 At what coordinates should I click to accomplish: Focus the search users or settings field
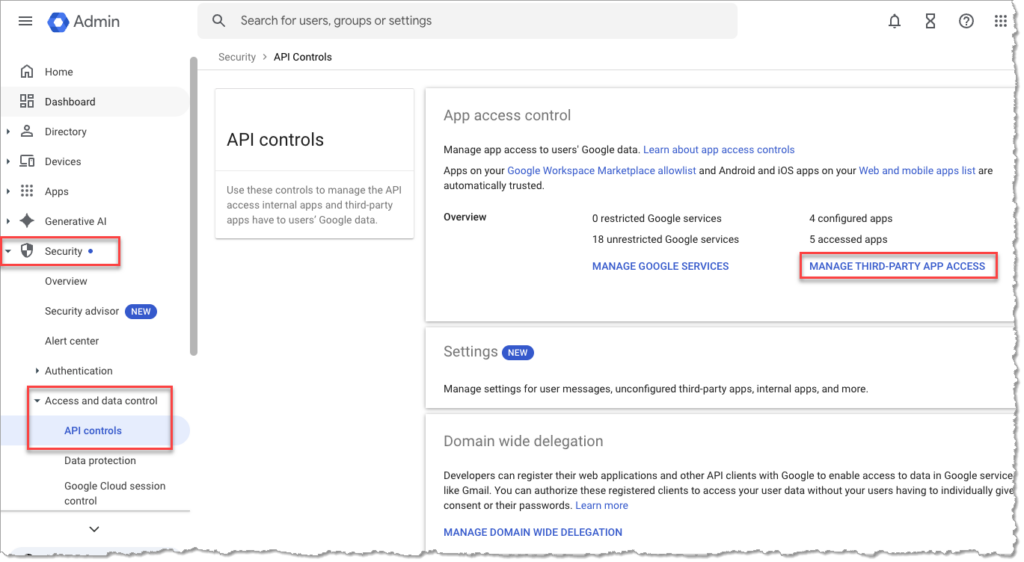tap(468, 21)
